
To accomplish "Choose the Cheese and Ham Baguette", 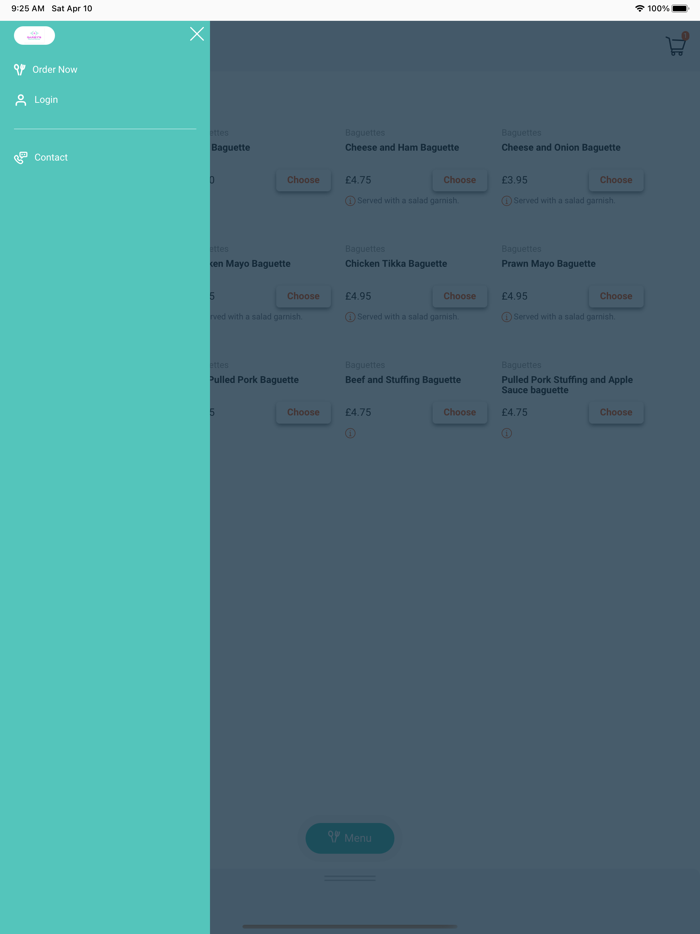I will point(459,180).
